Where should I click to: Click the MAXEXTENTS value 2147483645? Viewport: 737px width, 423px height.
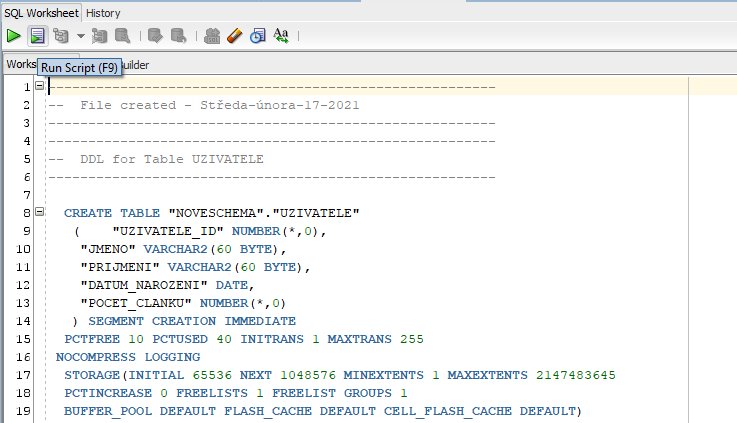tap(576, 375)
